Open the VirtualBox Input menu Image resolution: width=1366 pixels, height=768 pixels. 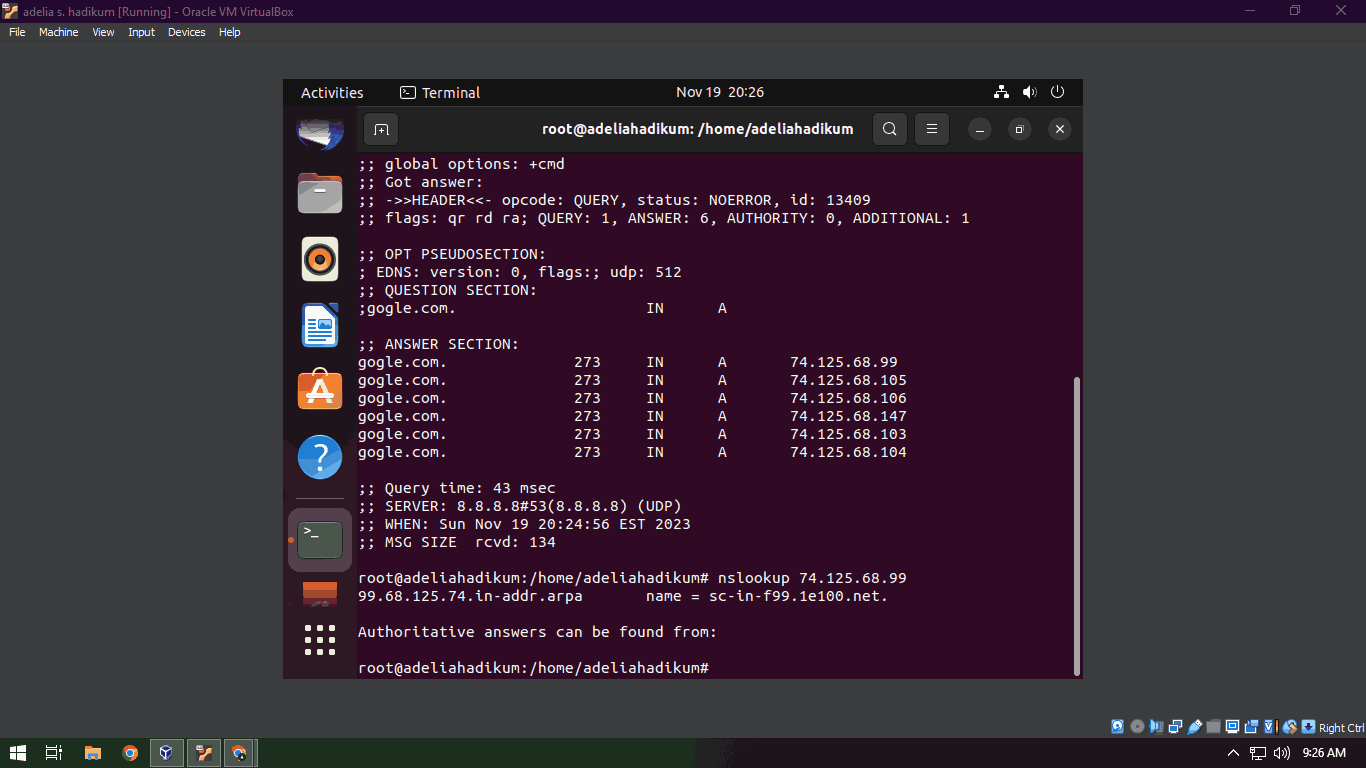click(141, 32)
